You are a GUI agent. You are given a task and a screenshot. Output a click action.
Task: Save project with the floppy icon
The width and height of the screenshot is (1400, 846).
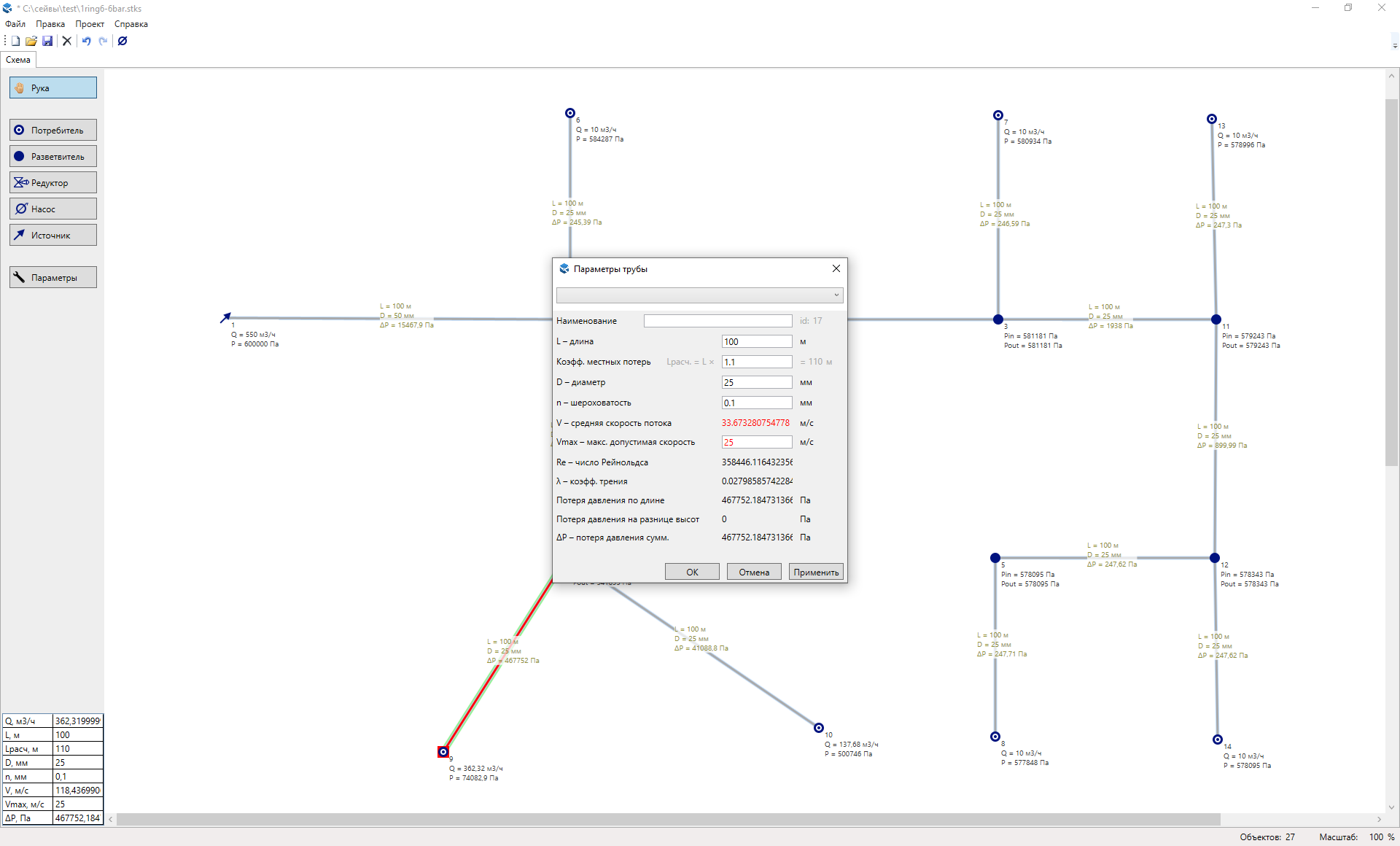tap(47, 41)
